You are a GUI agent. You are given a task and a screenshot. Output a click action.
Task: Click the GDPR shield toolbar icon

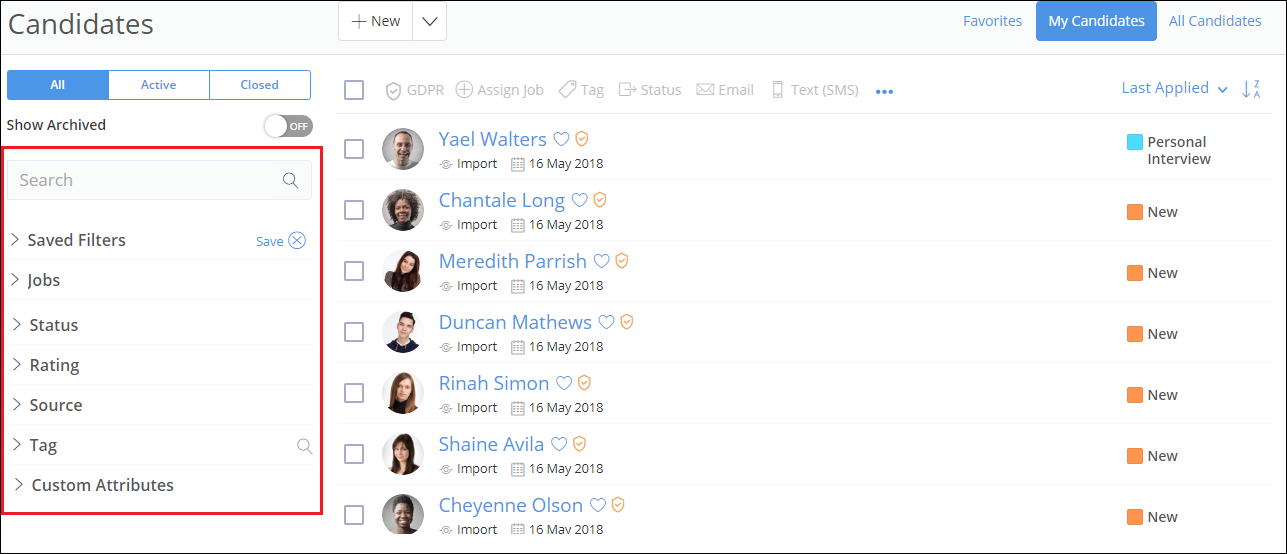coord(394,90)
